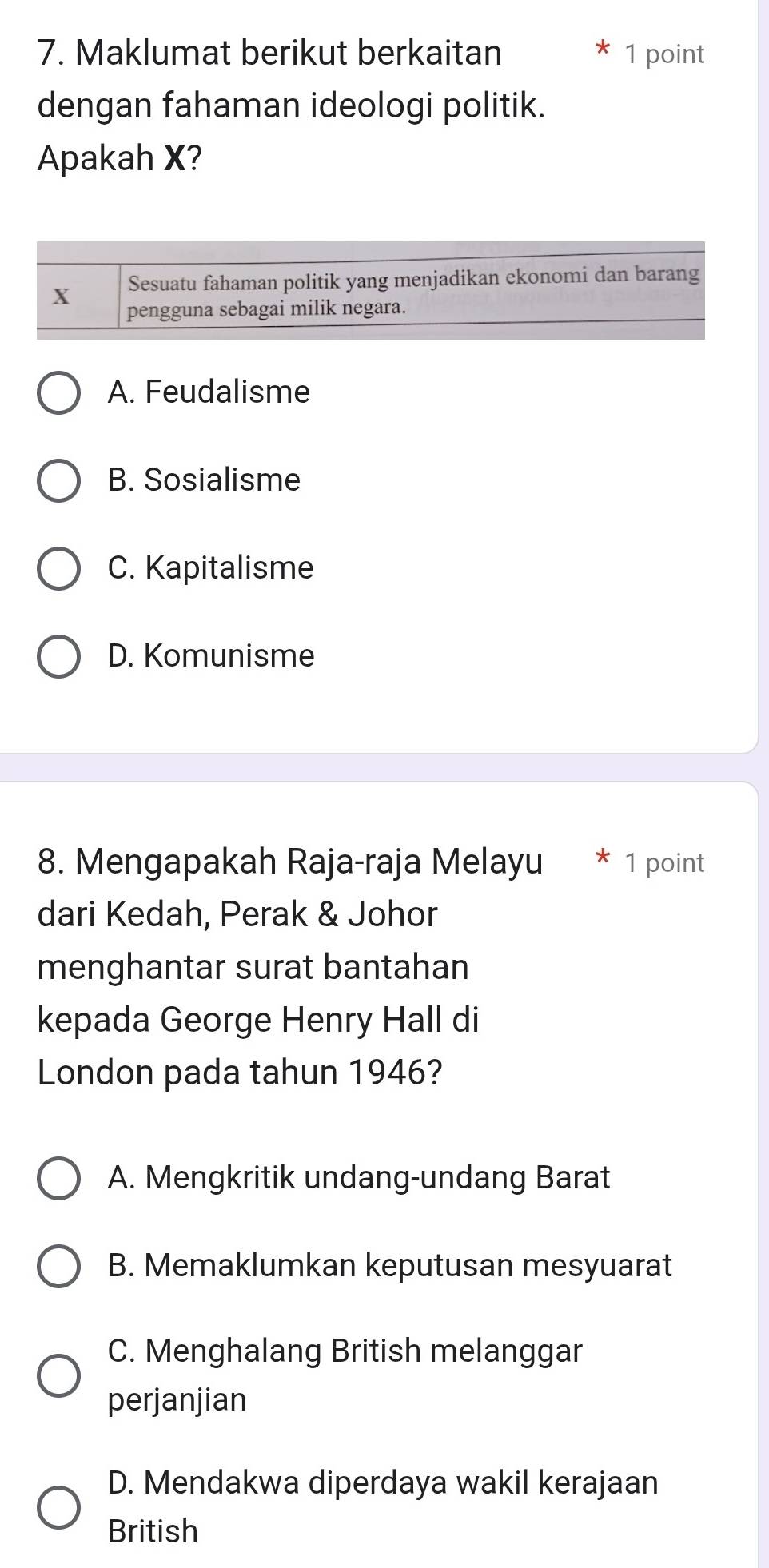Viewport: 769px width, 1568px height.
Task: Click the 'C. Menghalang British melanggar perjanjian' text
Action: [x=345, y=1375]
